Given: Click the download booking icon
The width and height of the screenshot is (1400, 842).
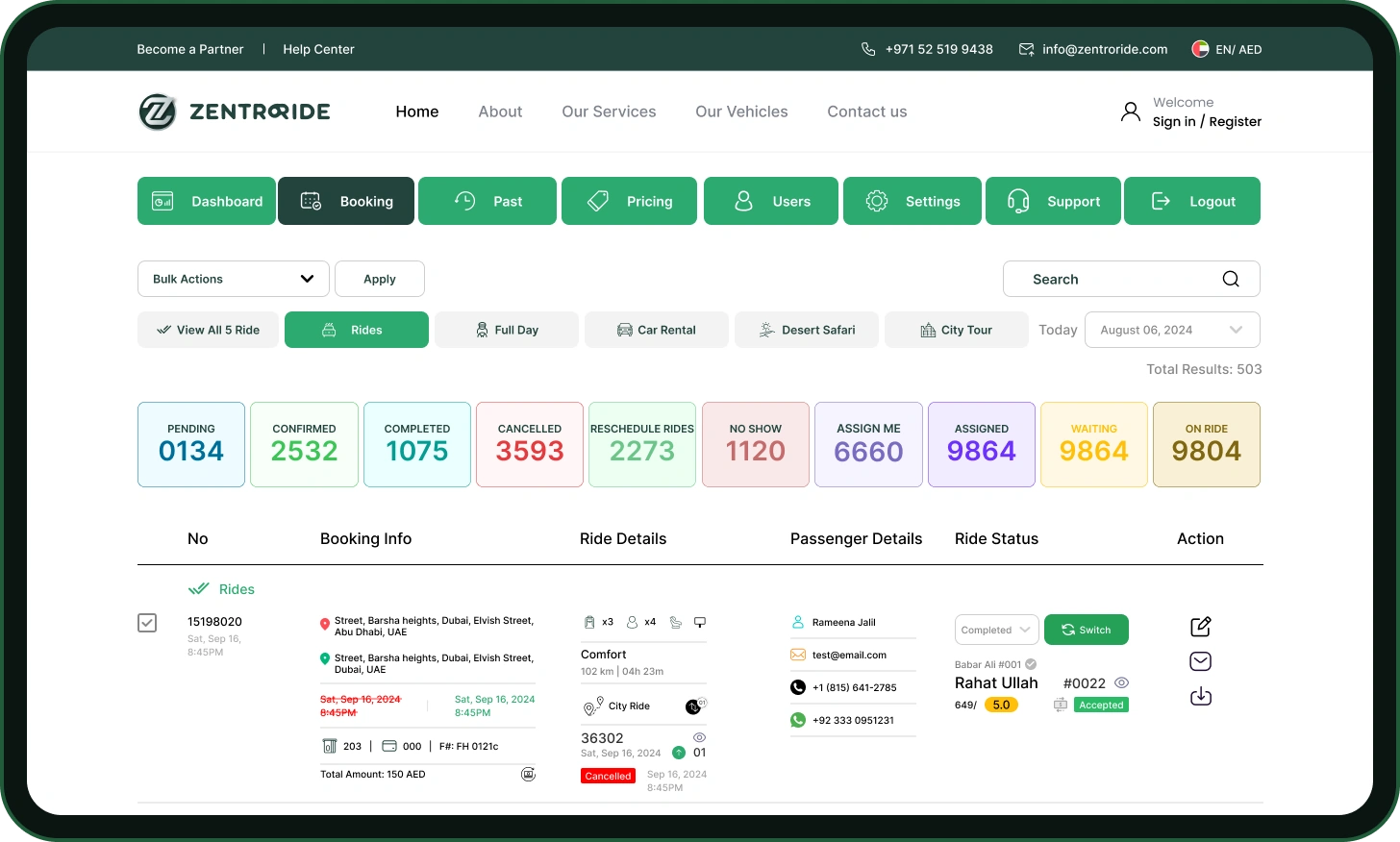Looking at the screenshot, I should (x=1201, y=696).
